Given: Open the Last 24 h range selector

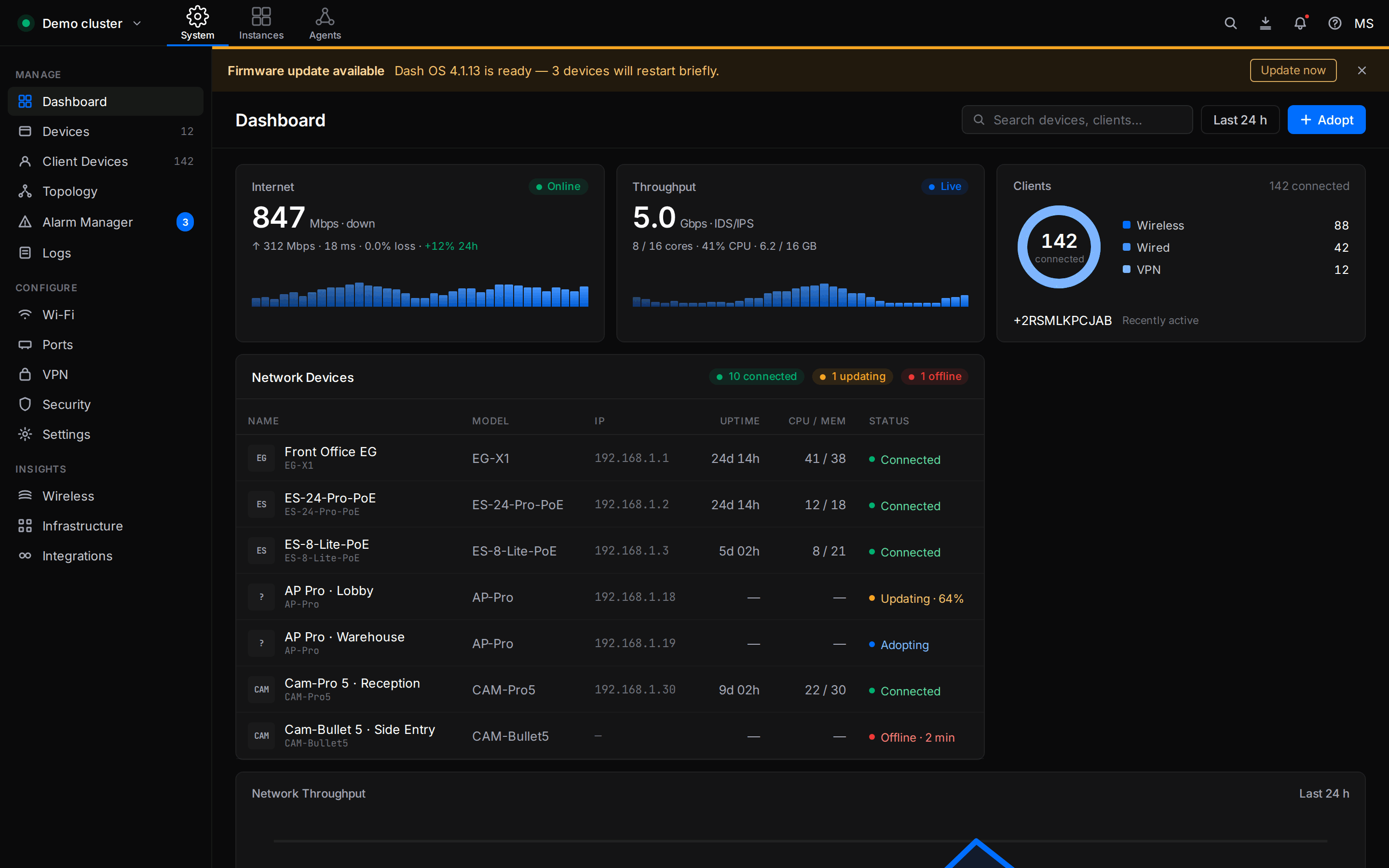Looking at the screenshot, I should click(1240, 120).
